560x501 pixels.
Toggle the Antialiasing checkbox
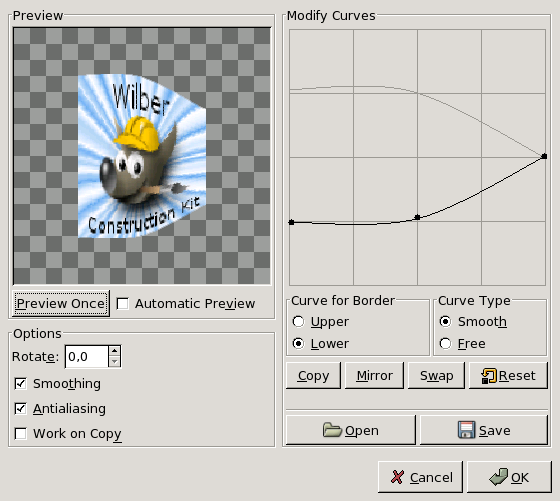[x=20, y=409]
